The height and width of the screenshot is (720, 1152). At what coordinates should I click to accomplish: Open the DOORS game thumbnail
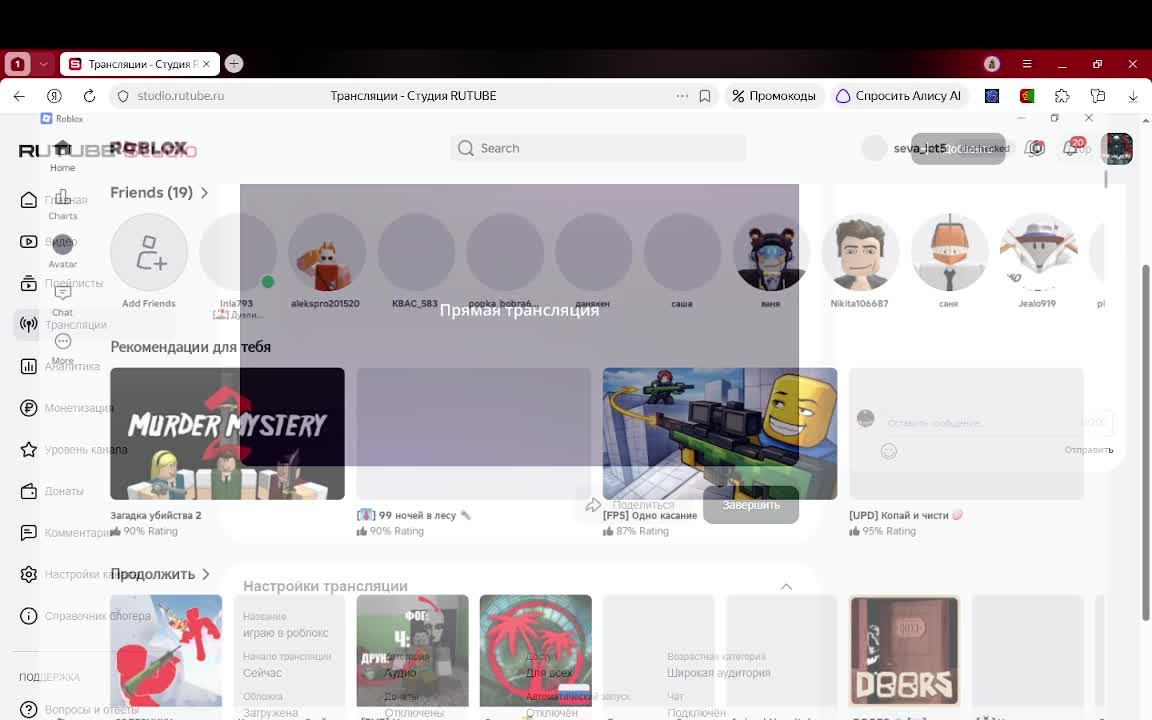904,651
